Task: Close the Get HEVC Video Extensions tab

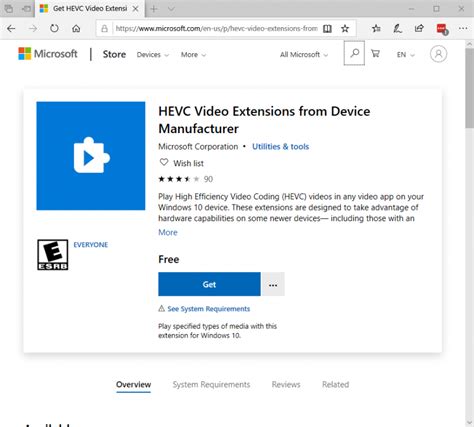Action: tap(136, 9)
